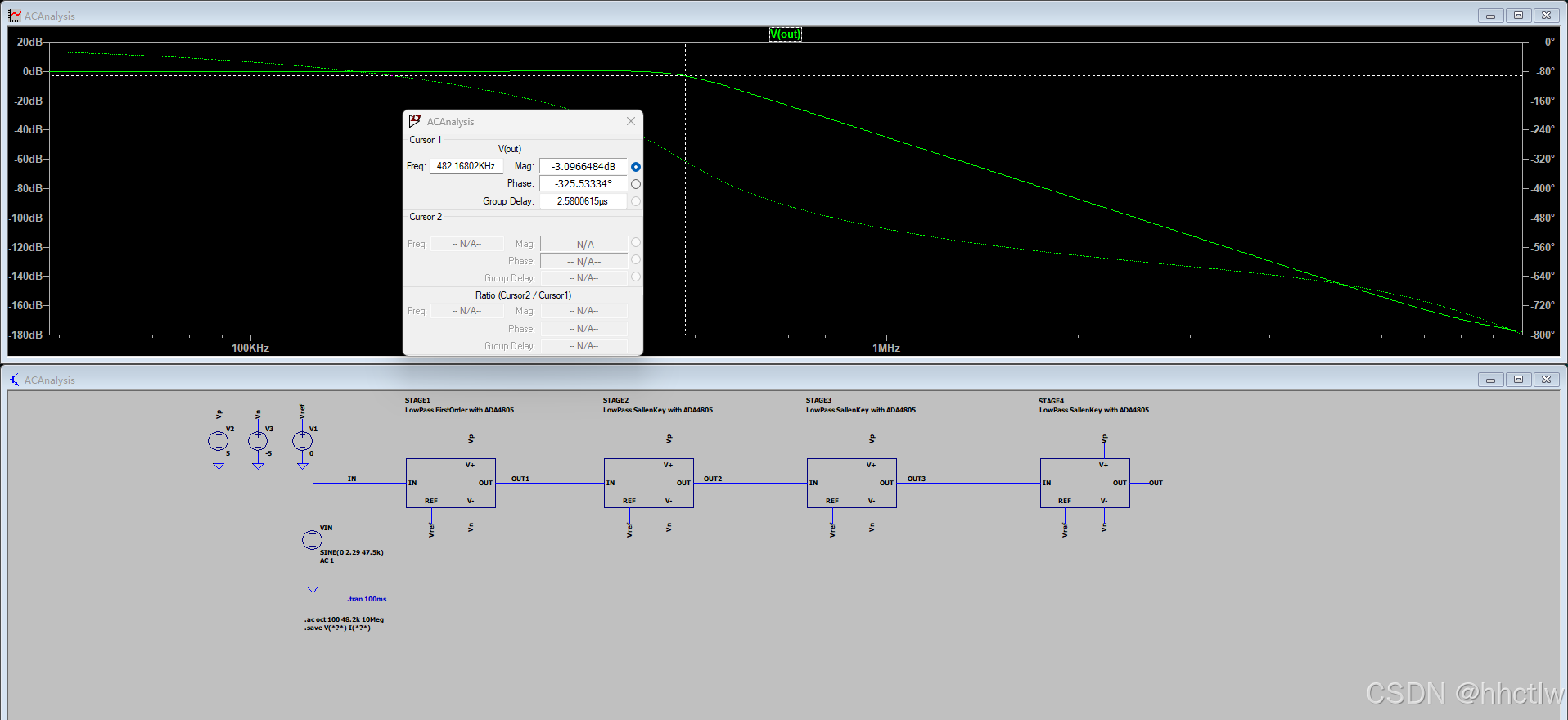Click the -800° right axis label
Image resolution: width=1568 pixels, height=720 pixels.
click(x=1543, y=335)
